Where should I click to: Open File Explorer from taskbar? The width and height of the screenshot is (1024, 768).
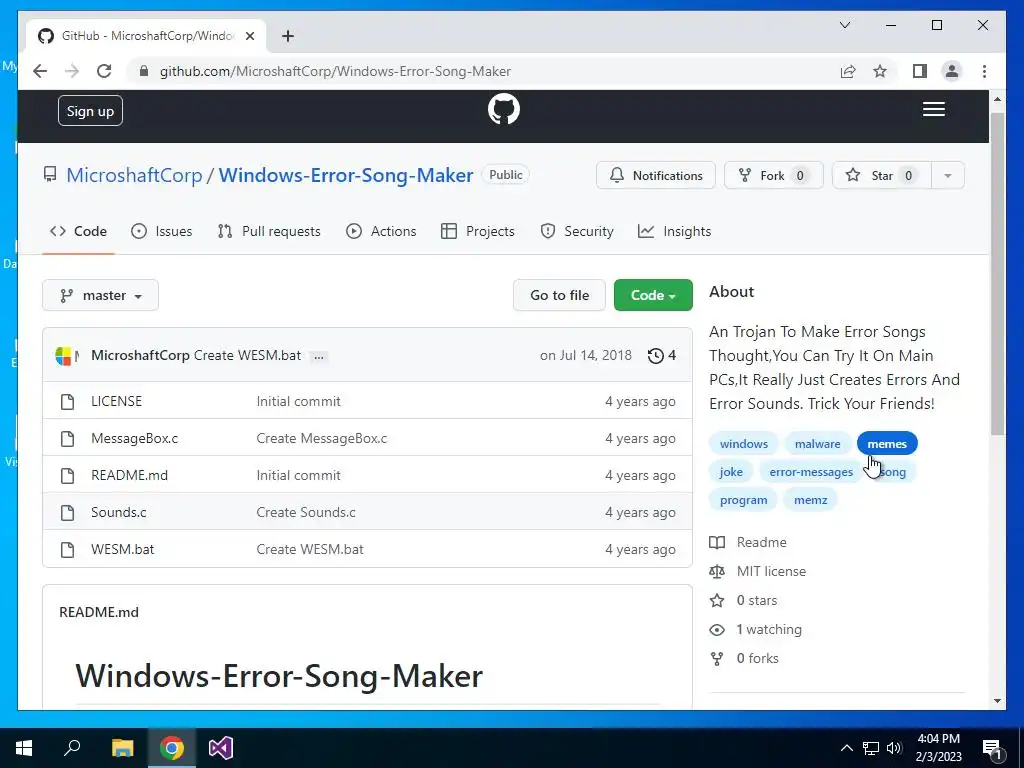click(122, 748)
